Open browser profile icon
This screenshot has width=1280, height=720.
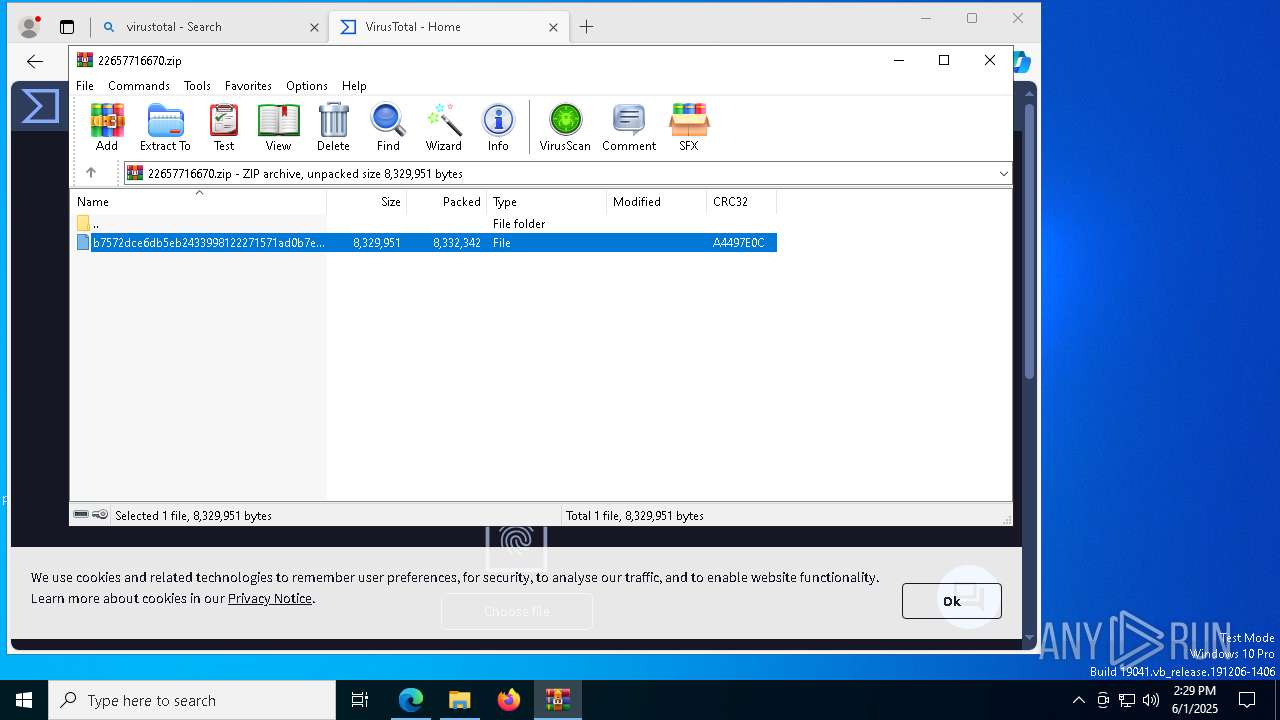tap(30, 27)
